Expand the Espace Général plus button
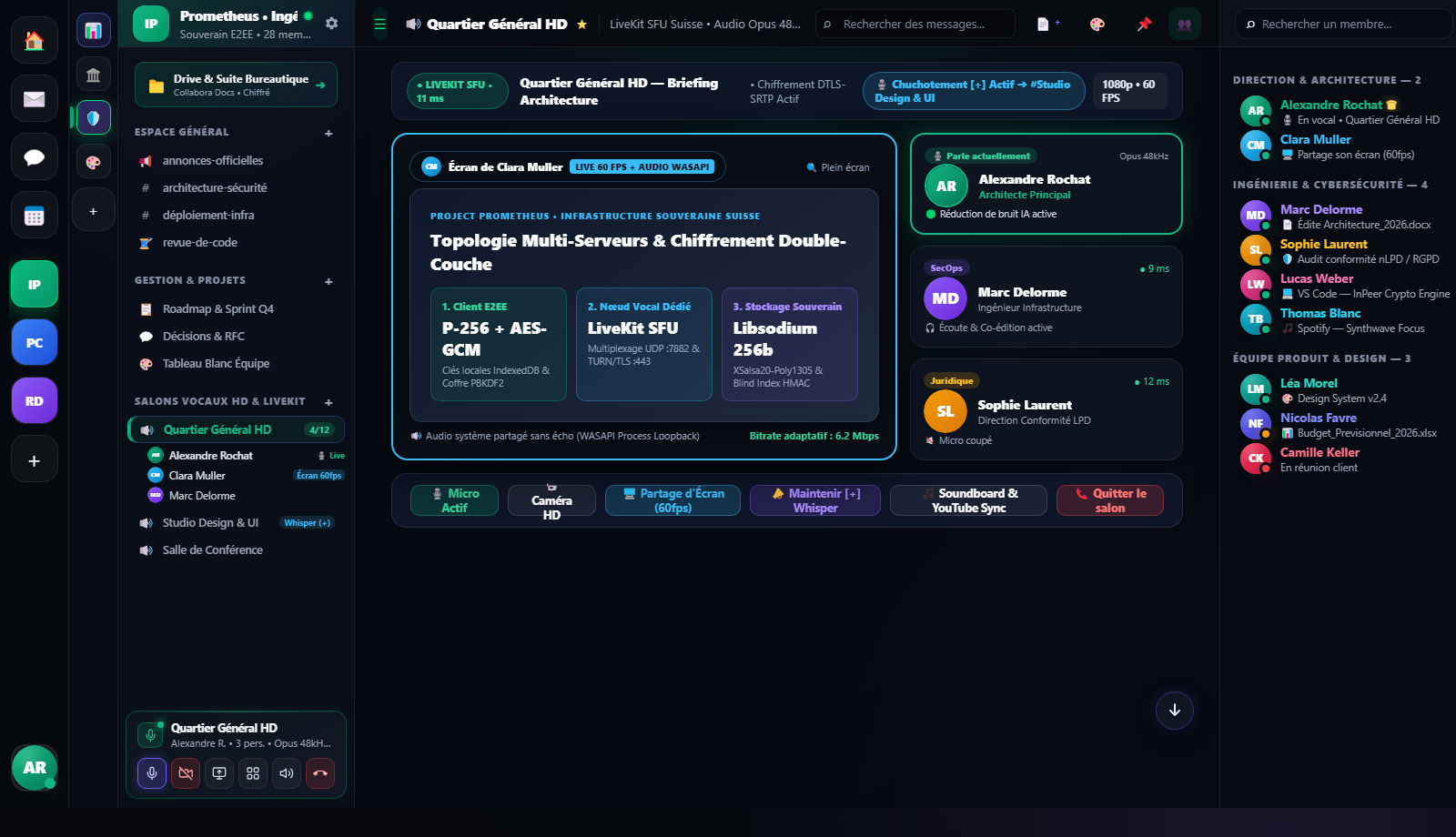1456x837 pixels. point(329,133)
